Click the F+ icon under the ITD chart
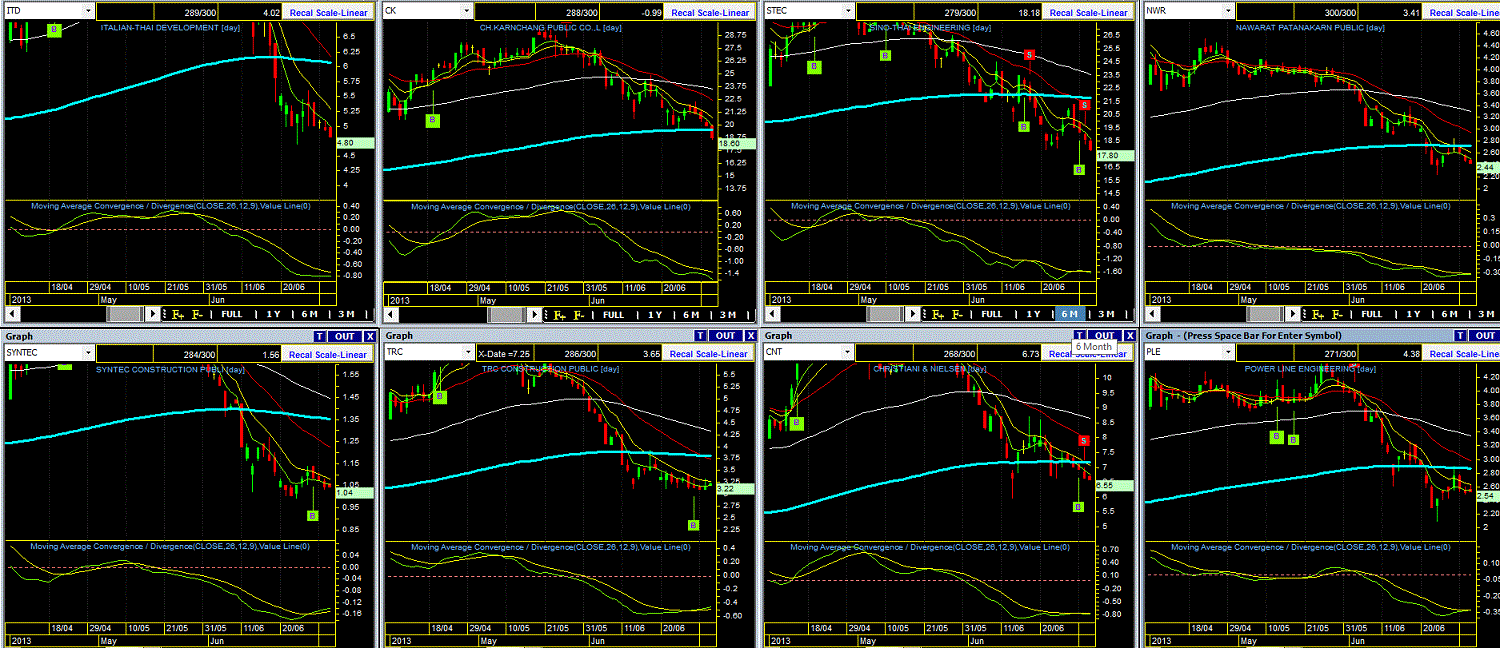The height and width of the screenshot is (648, 1500). (178, 314)
